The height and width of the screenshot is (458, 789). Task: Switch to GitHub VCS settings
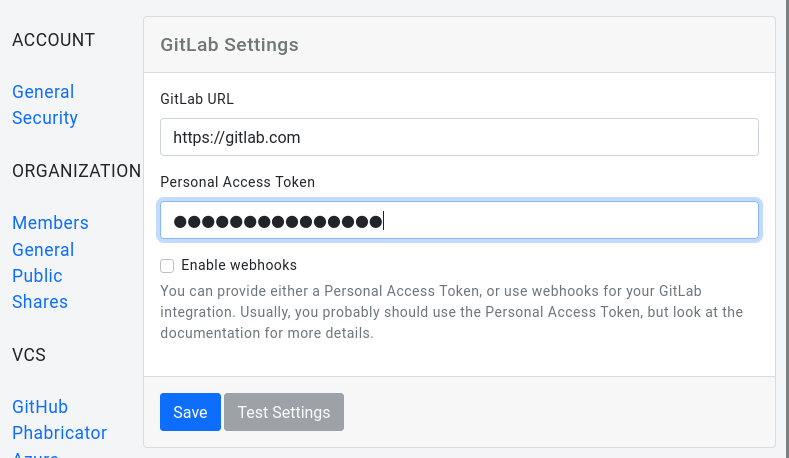[x=40, y=407]
